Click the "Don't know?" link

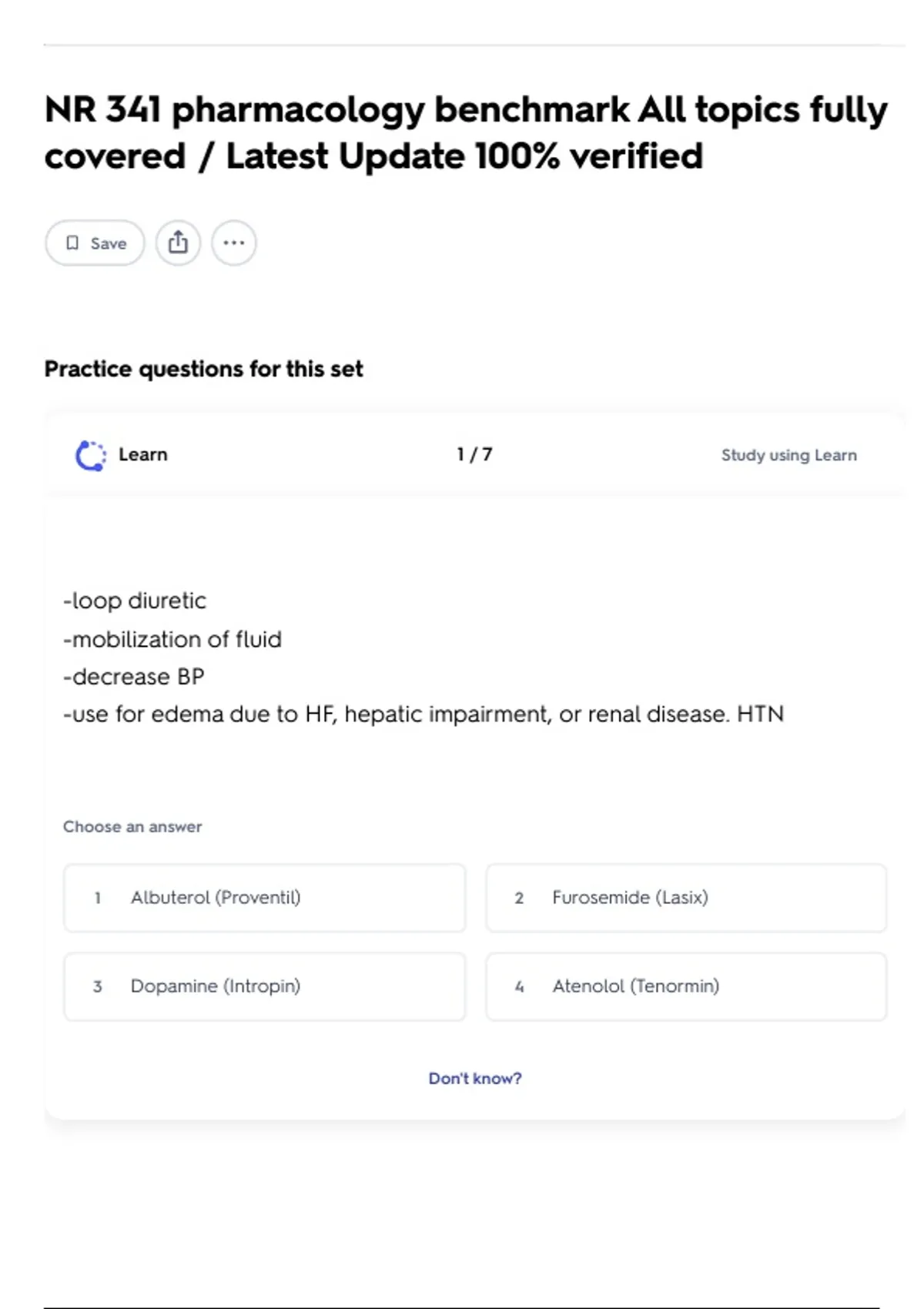tap(474, 1078)
